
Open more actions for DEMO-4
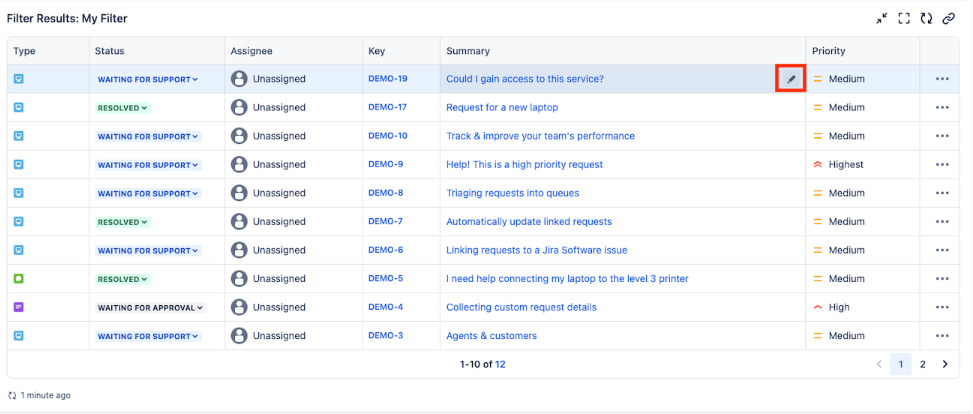pyautogui.click(x=942, y=307)
